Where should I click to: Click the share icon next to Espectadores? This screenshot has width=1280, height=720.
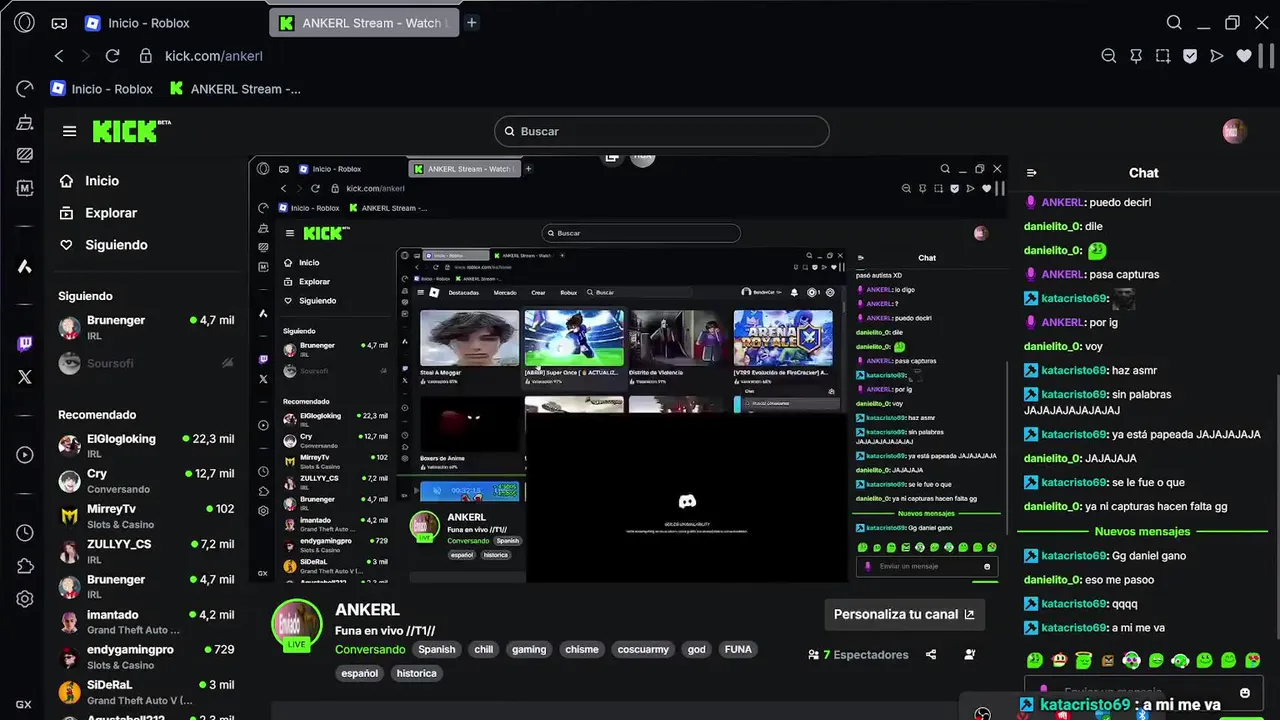tap(931, 655)
